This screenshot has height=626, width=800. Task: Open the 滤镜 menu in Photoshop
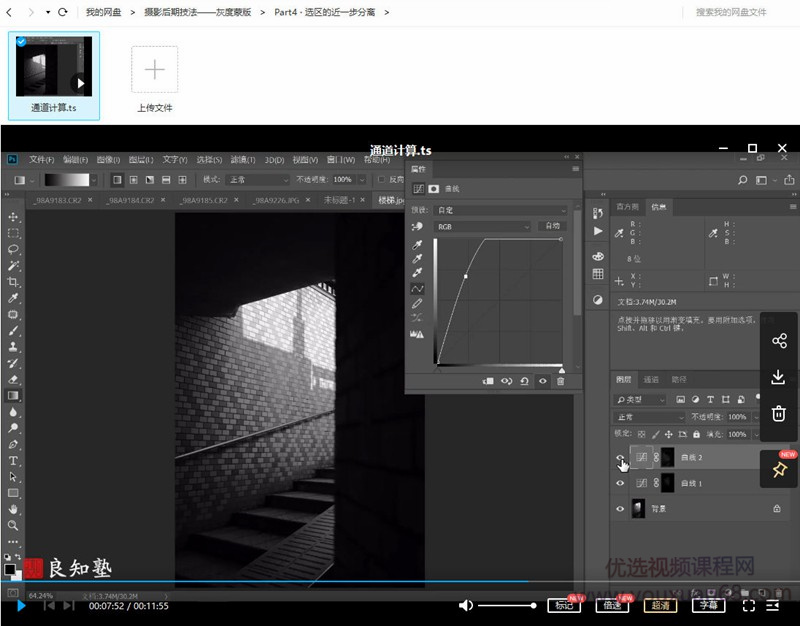point(241,160)
